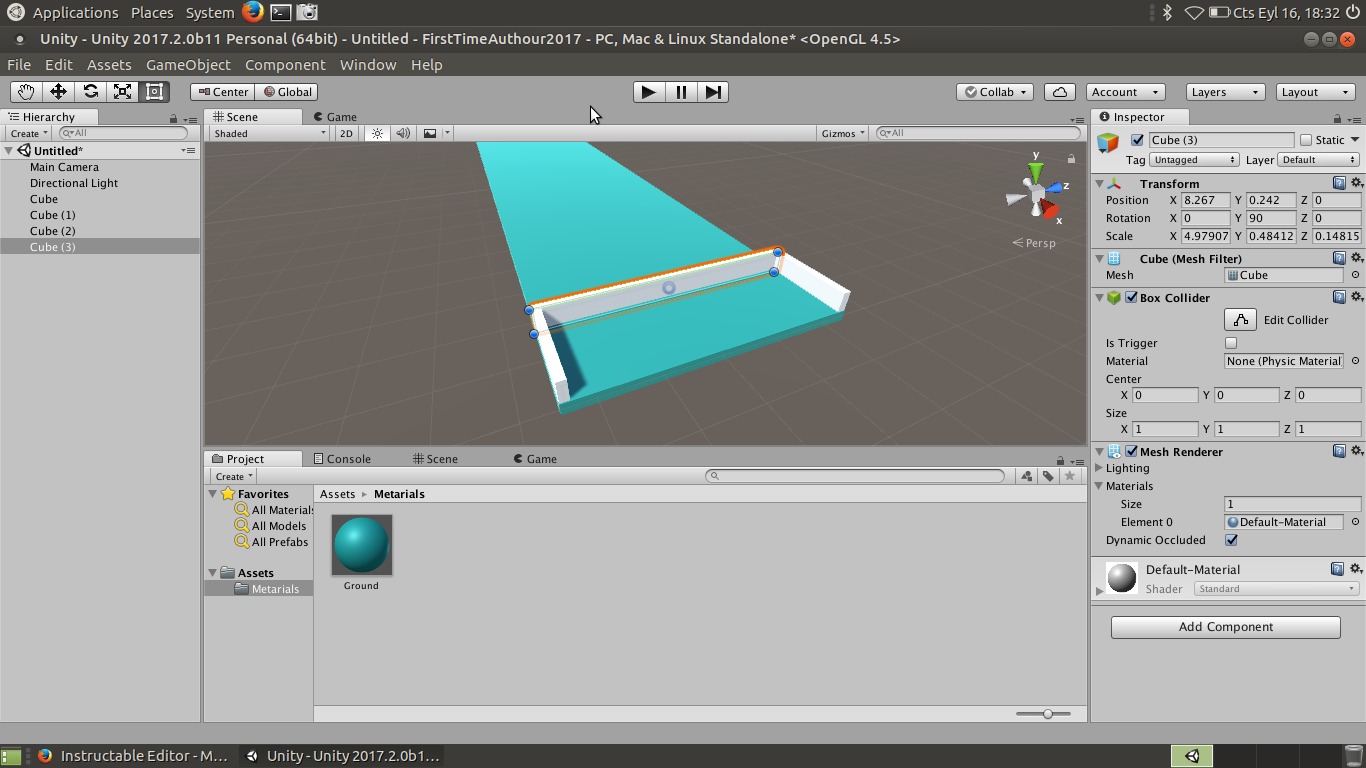Select the Rotate tool
This screenshot has width=1366, height=768.
90,92
